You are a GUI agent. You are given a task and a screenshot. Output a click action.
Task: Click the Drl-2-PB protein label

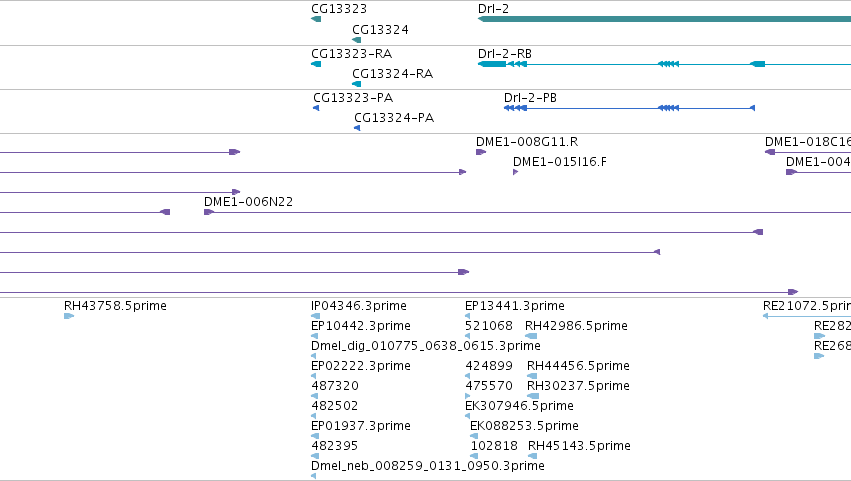[530, 98]
